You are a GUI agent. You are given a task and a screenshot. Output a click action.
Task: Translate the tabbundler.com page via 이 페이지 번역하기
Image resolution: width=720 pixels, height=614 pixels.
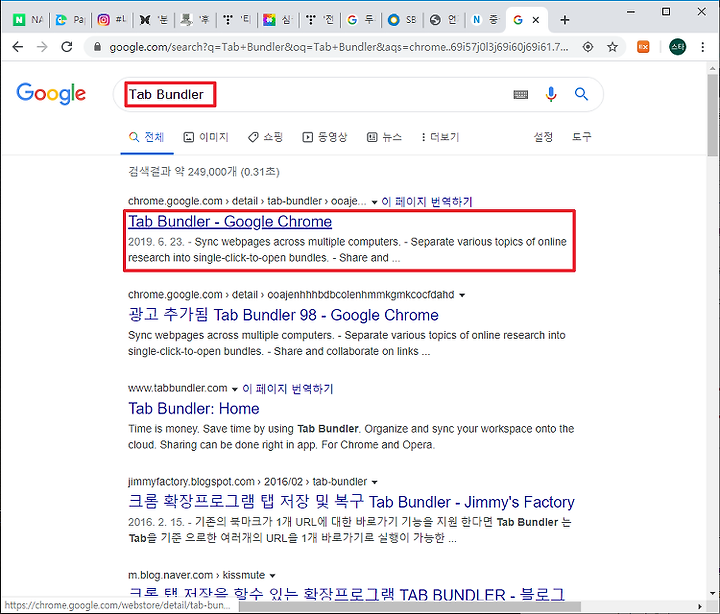point(287,389)
